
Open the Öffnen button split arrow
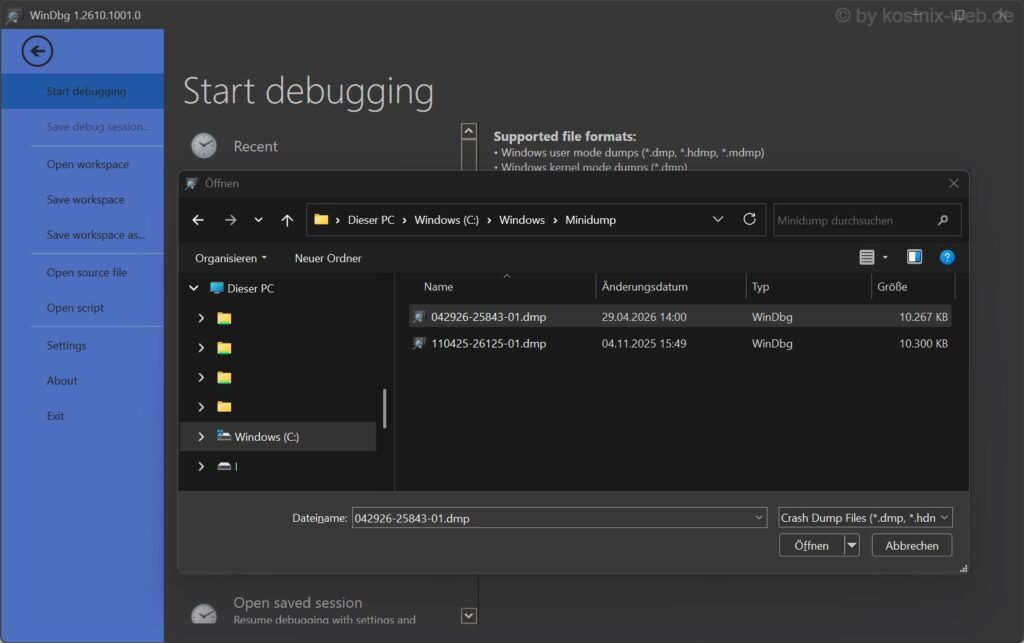click(852, 545)
